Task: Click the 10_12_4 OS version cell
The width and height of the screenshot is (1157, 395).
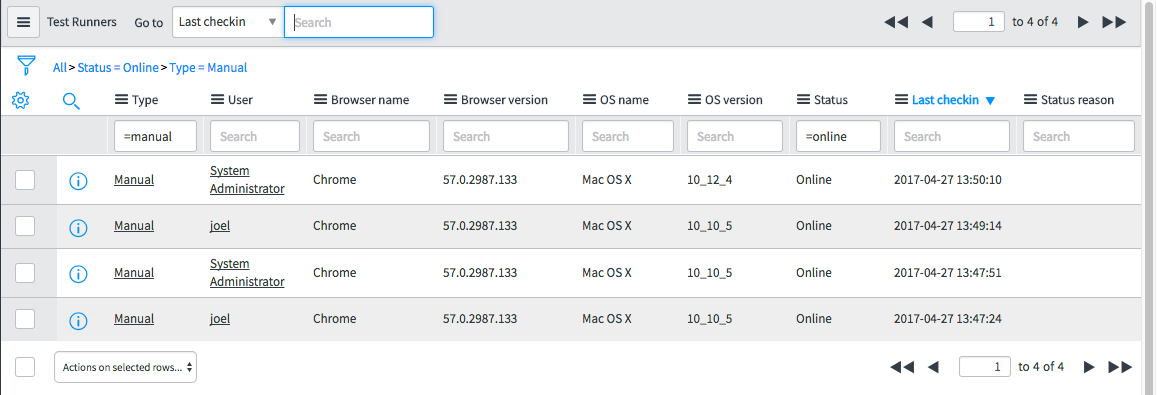Action: pyautogui.click(x=710, y=179)
